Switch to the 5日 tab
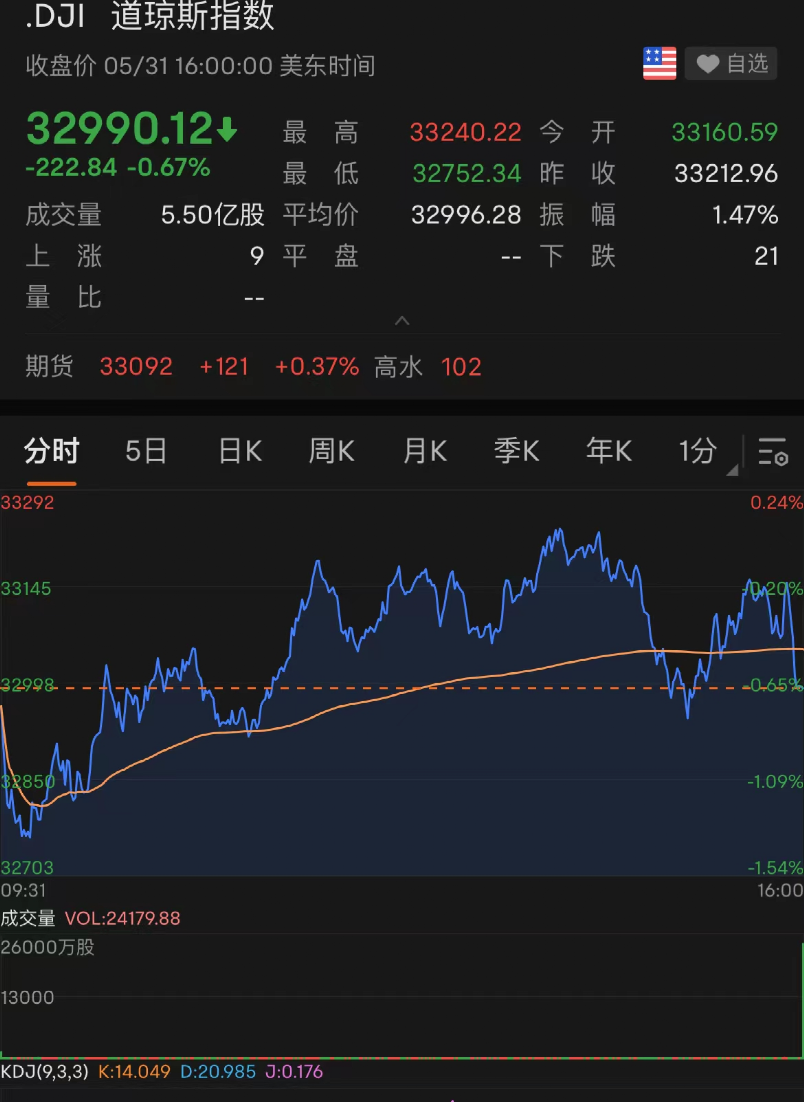This screenshot has width=804, height=1102. click(146, 451)
